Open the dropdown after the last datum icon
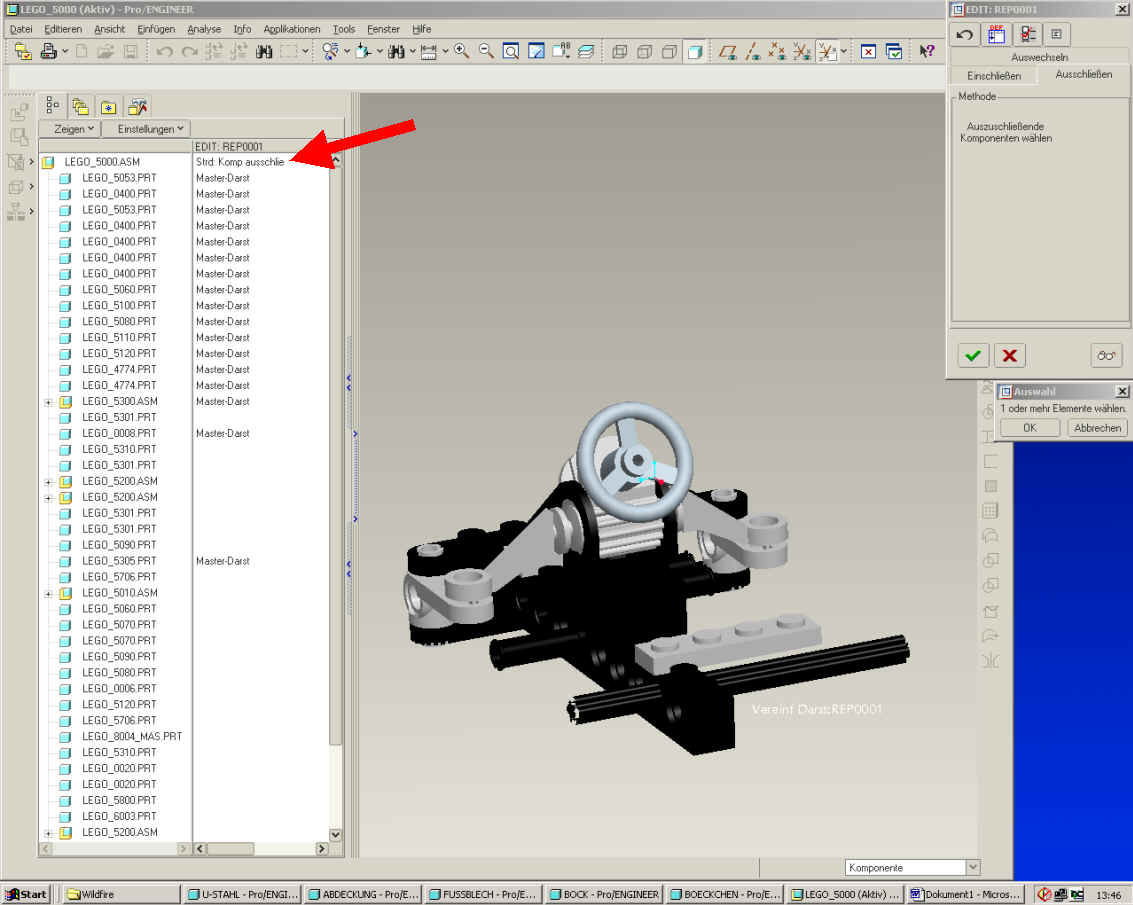This screenshot has width=1133, height=905. pos(843,51)
